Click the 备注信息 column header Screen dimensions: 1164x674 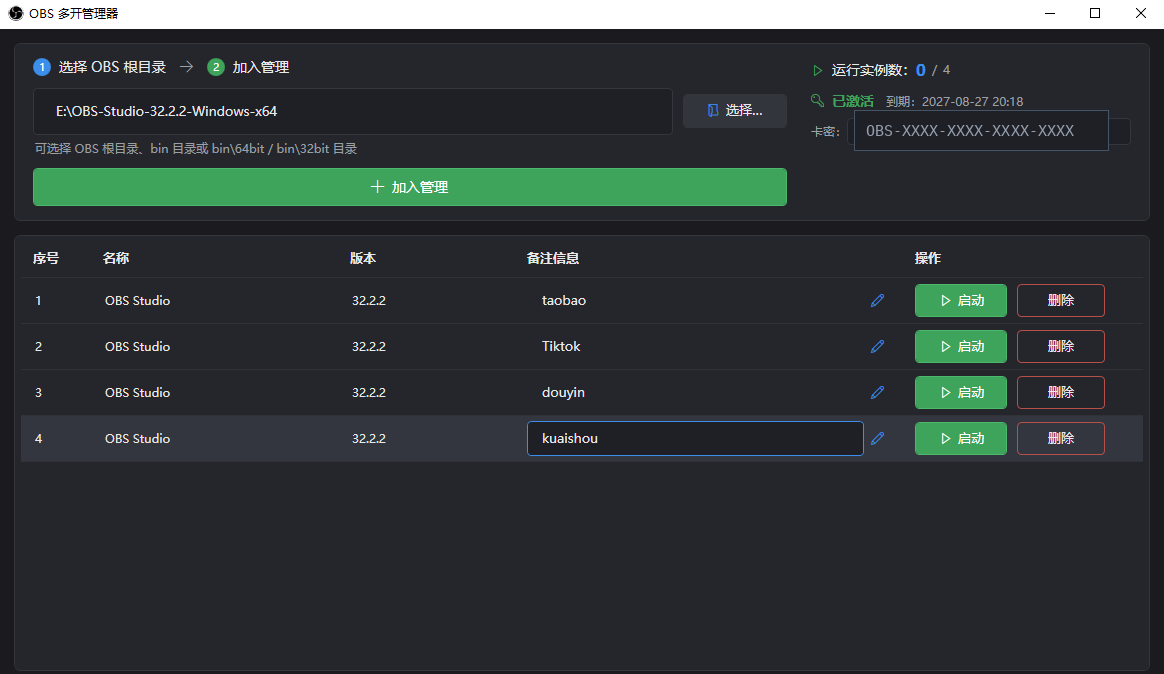553,258
